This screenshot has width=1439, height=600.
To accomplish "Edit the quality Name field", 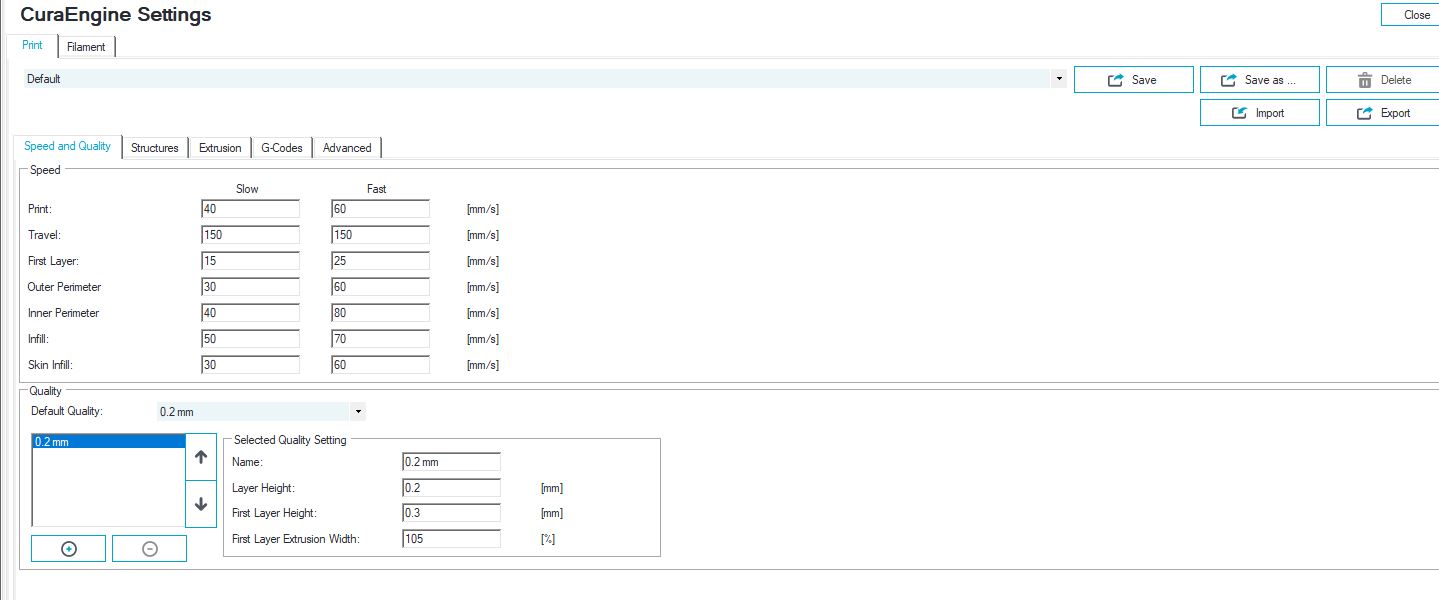I will 451,462.
